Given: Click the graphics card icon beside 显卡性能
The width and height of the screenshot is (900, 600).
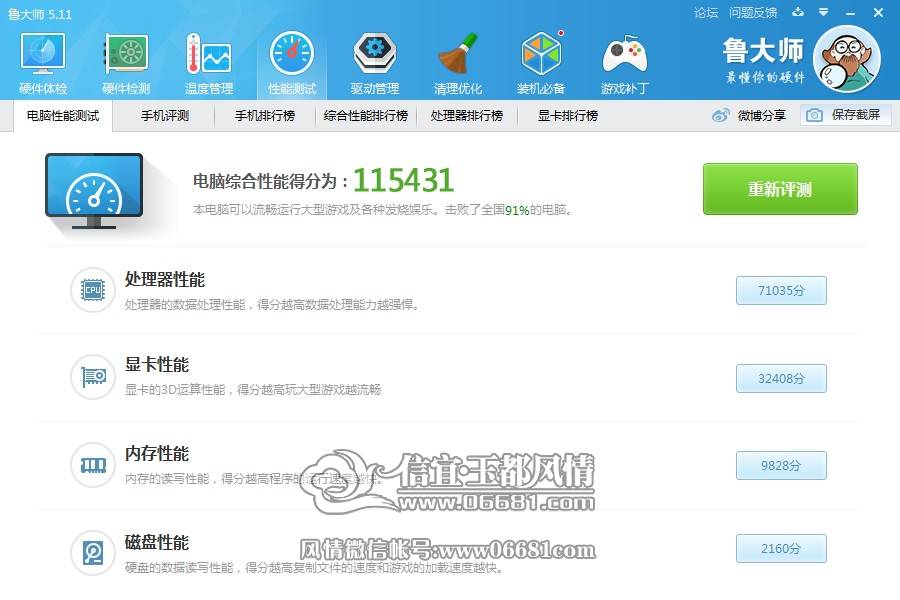Looking at the screenshot, I should pos(93,377).
